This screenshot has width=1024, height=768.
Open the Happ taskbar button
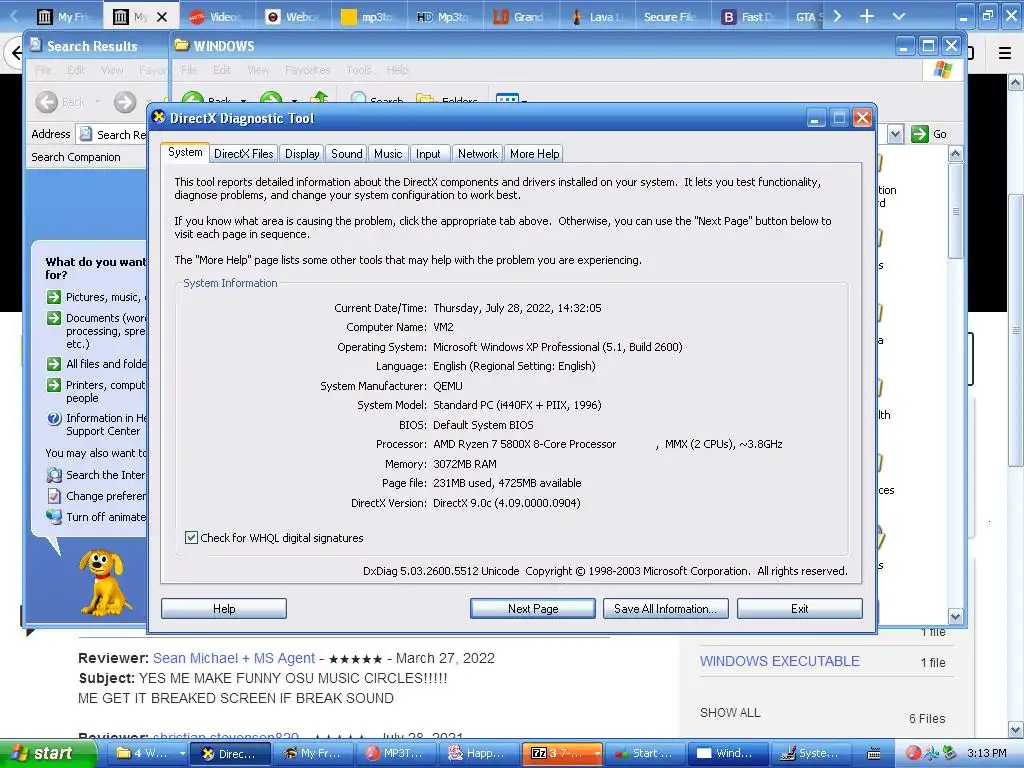click(x=479, y=753)
